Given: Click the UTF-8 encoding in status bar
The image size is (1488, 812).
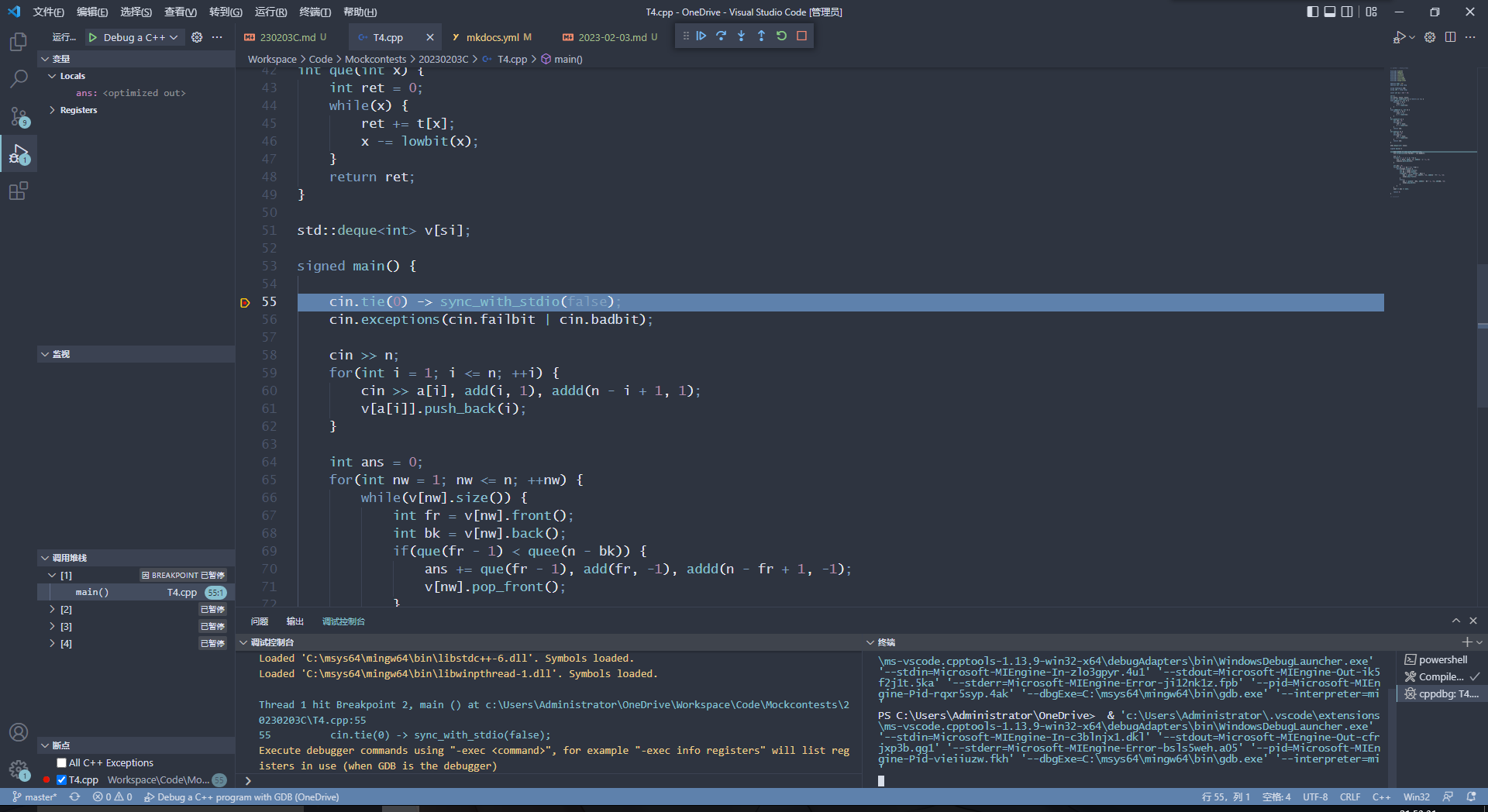Looking at the screenshot, I should [1314, 797].
